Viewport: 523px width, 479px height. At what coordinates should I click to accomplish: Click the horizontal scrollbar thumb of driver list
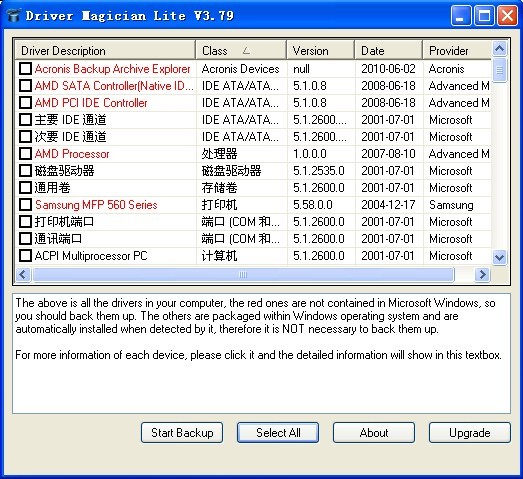(243, 275)
